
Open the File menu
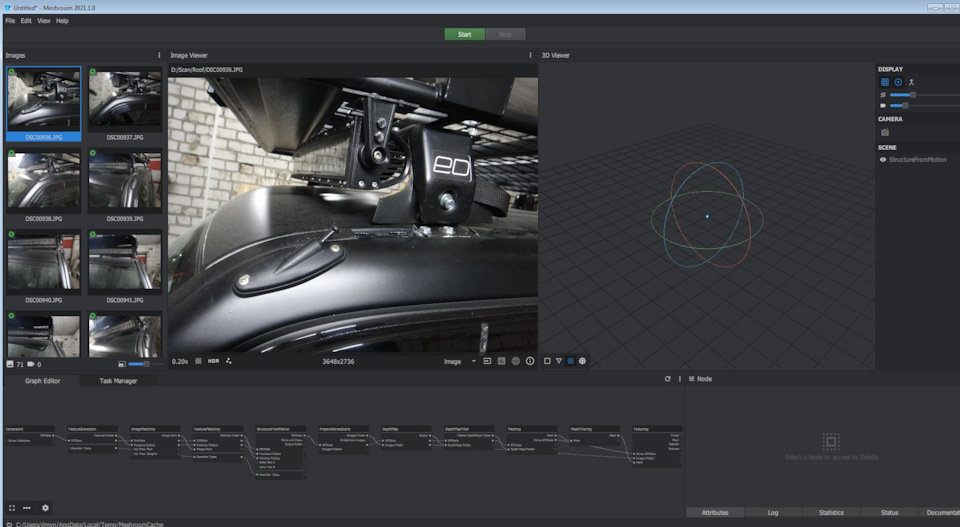click(10, 21)
